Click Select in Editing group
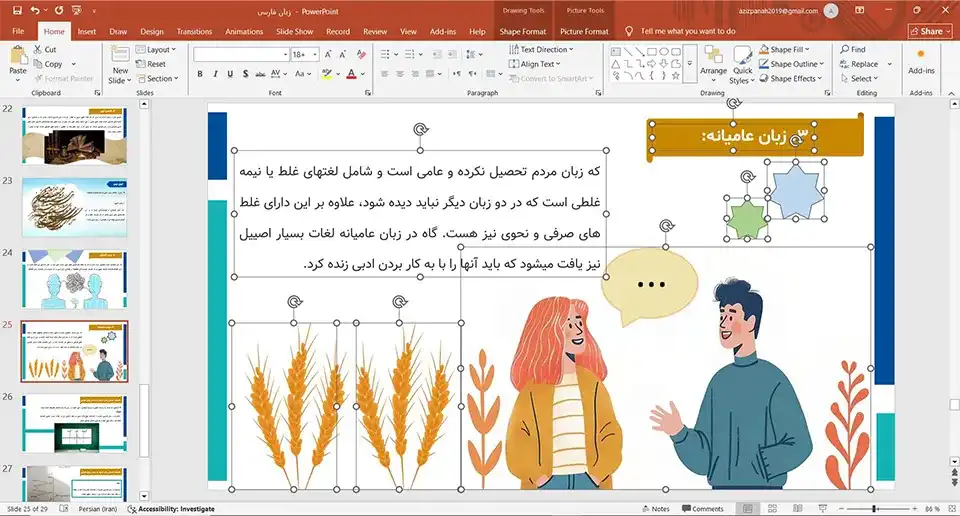 (x=860, y=78)
